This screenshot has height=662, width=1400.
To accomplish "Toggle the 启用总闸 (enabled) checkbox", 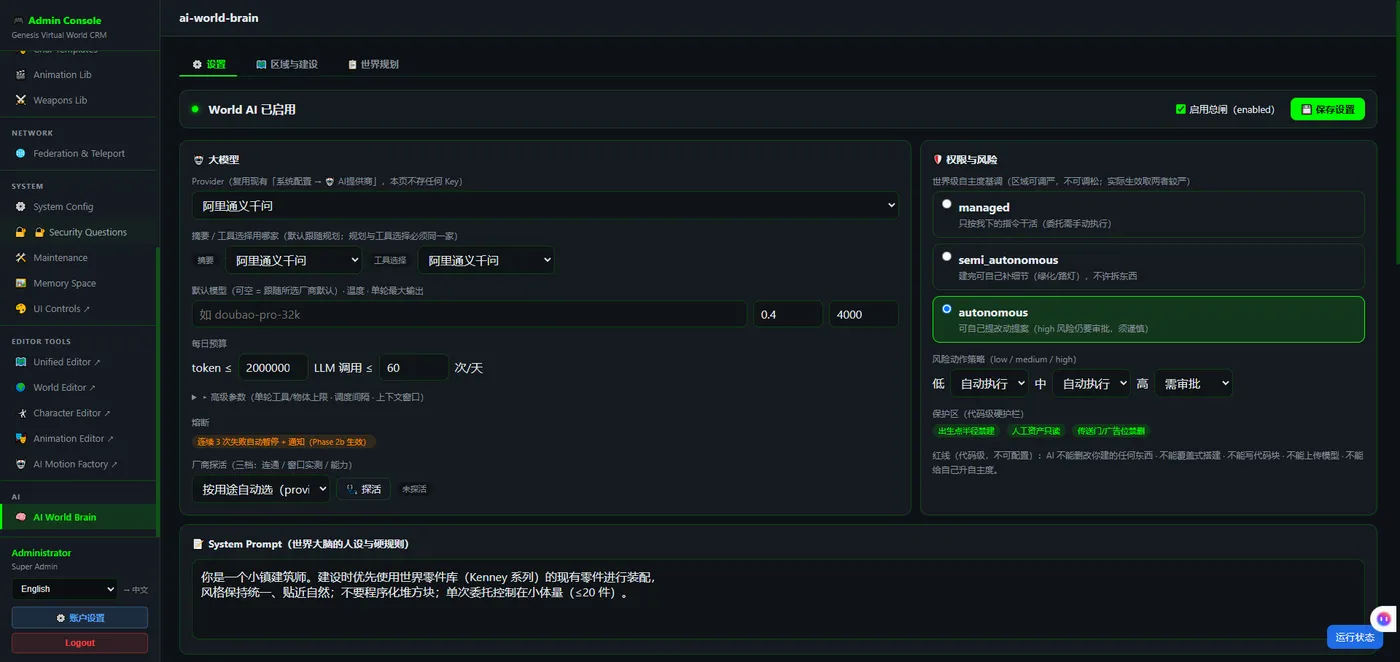I will click(1181, 109).
